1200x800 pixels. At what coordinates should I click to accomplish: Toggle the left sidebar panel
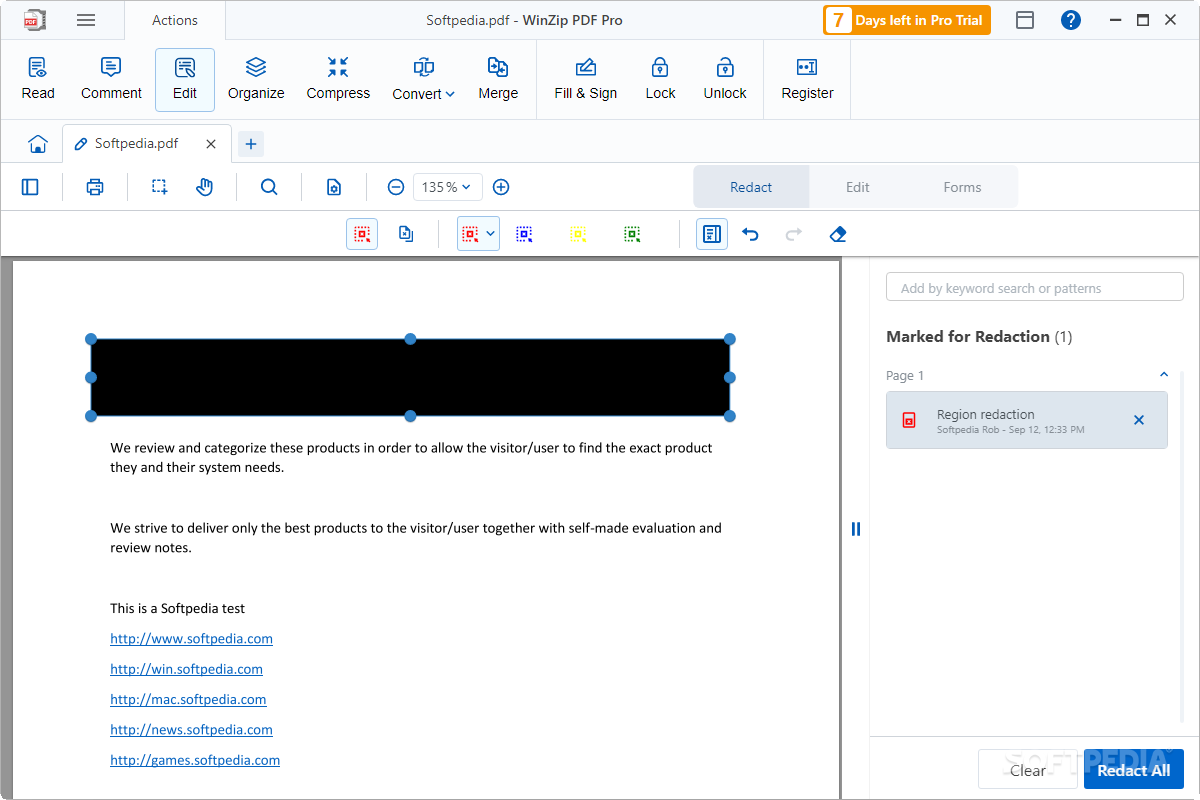point(30,187)
